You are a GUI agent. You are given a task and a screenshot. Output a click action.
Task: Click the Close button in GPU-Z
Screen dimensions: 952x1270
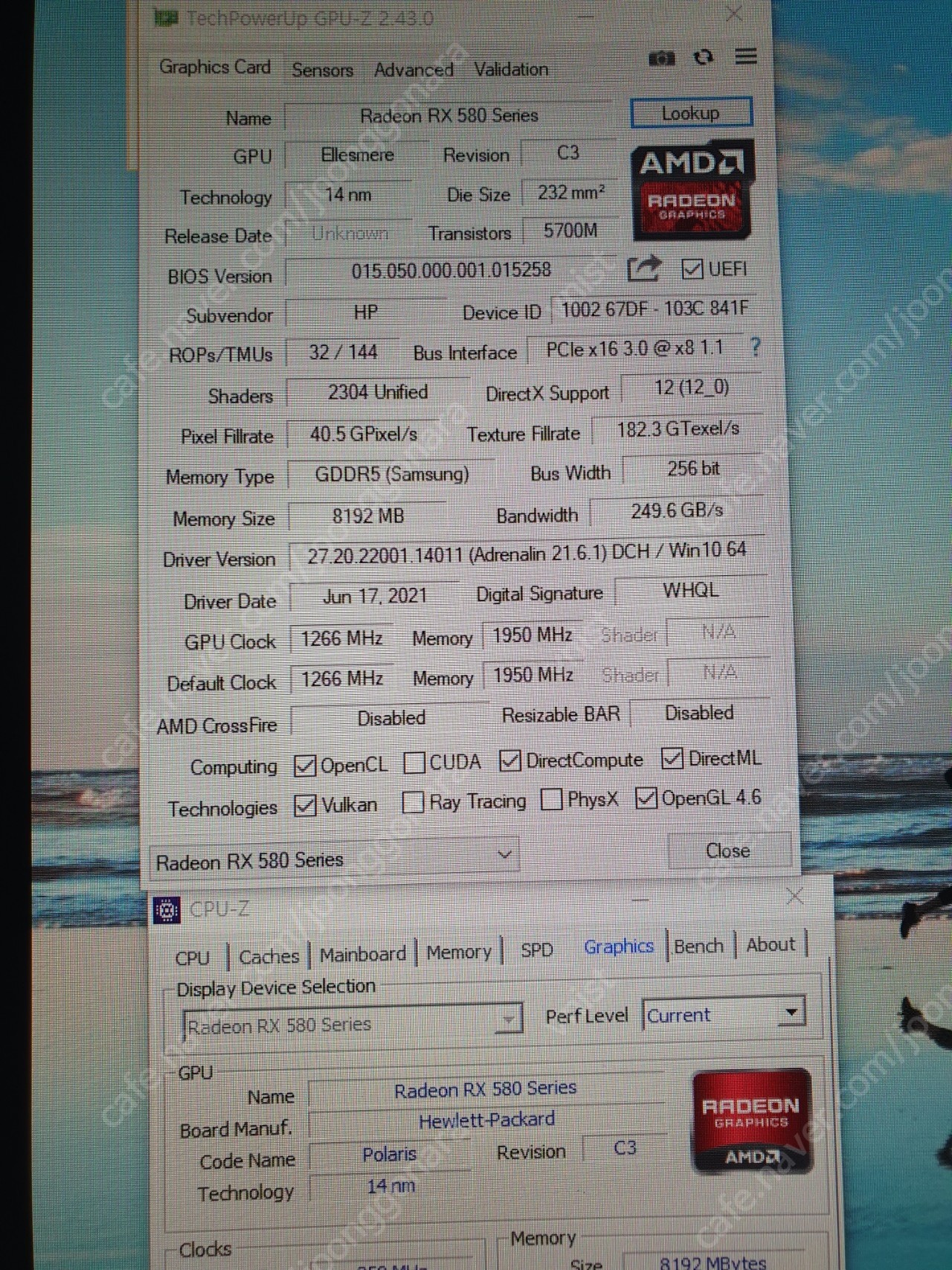pyautogui.click(x=727, y=851)
